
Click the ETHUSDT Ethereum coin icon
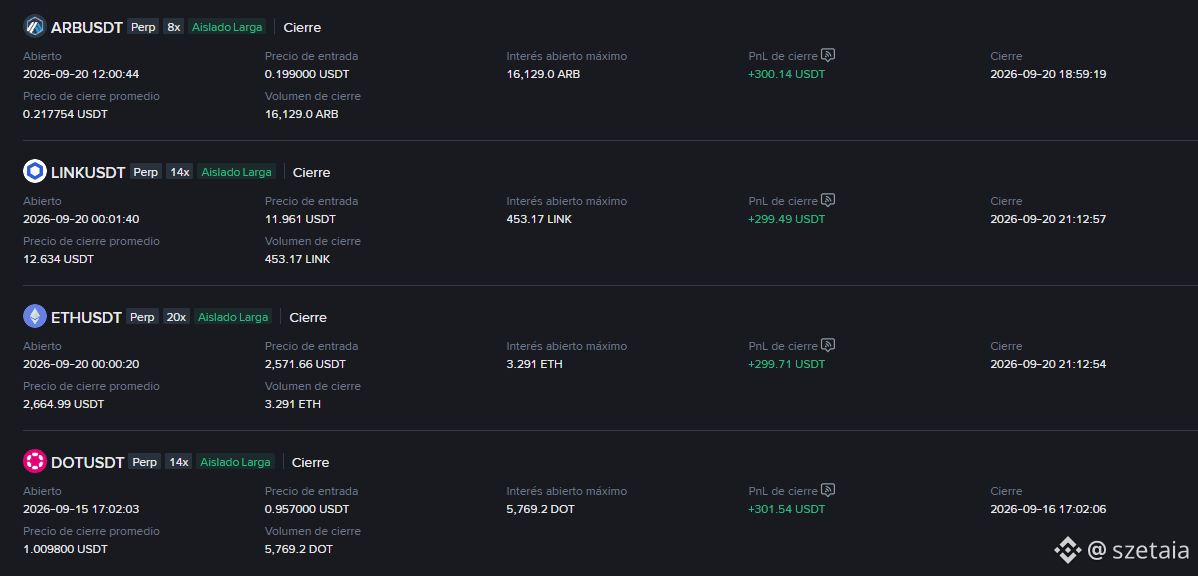[x=35, y=317]
